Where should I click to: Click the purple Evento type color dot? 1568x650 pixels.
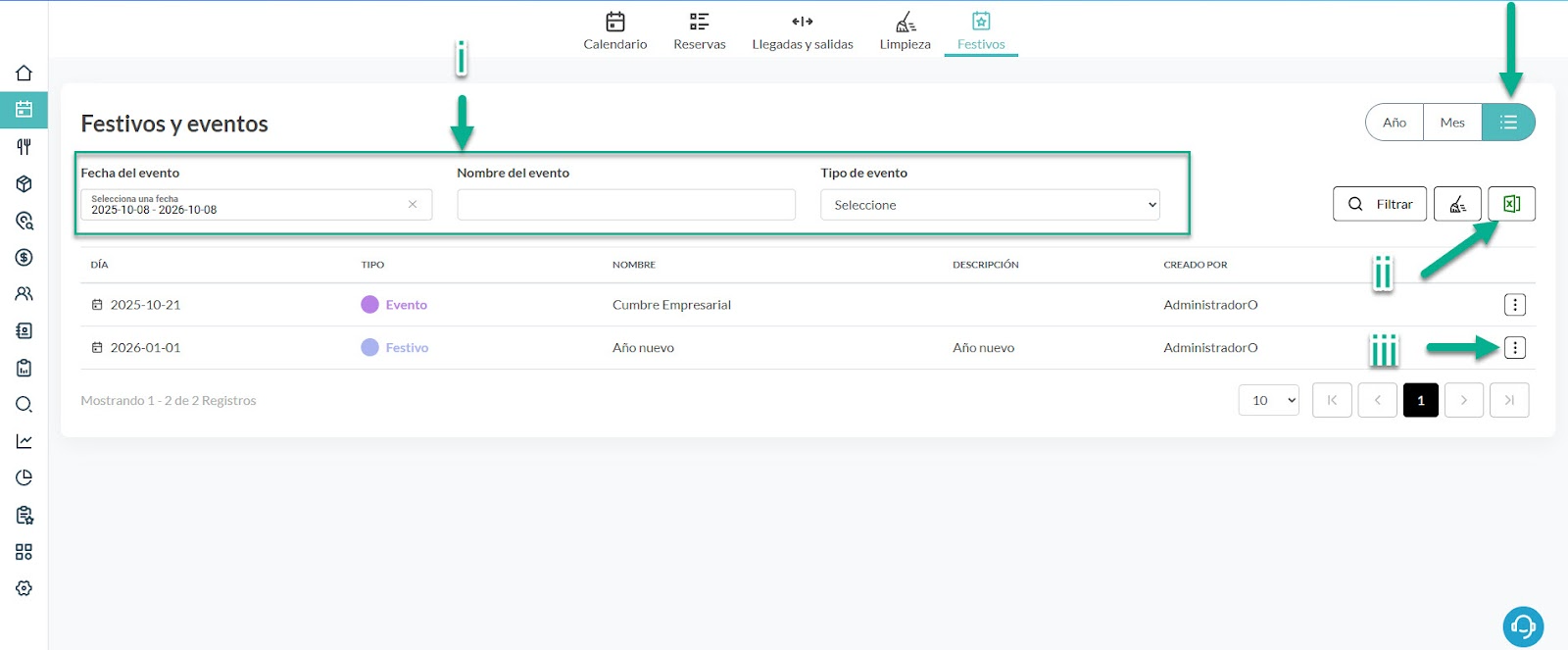coord(369,305)
